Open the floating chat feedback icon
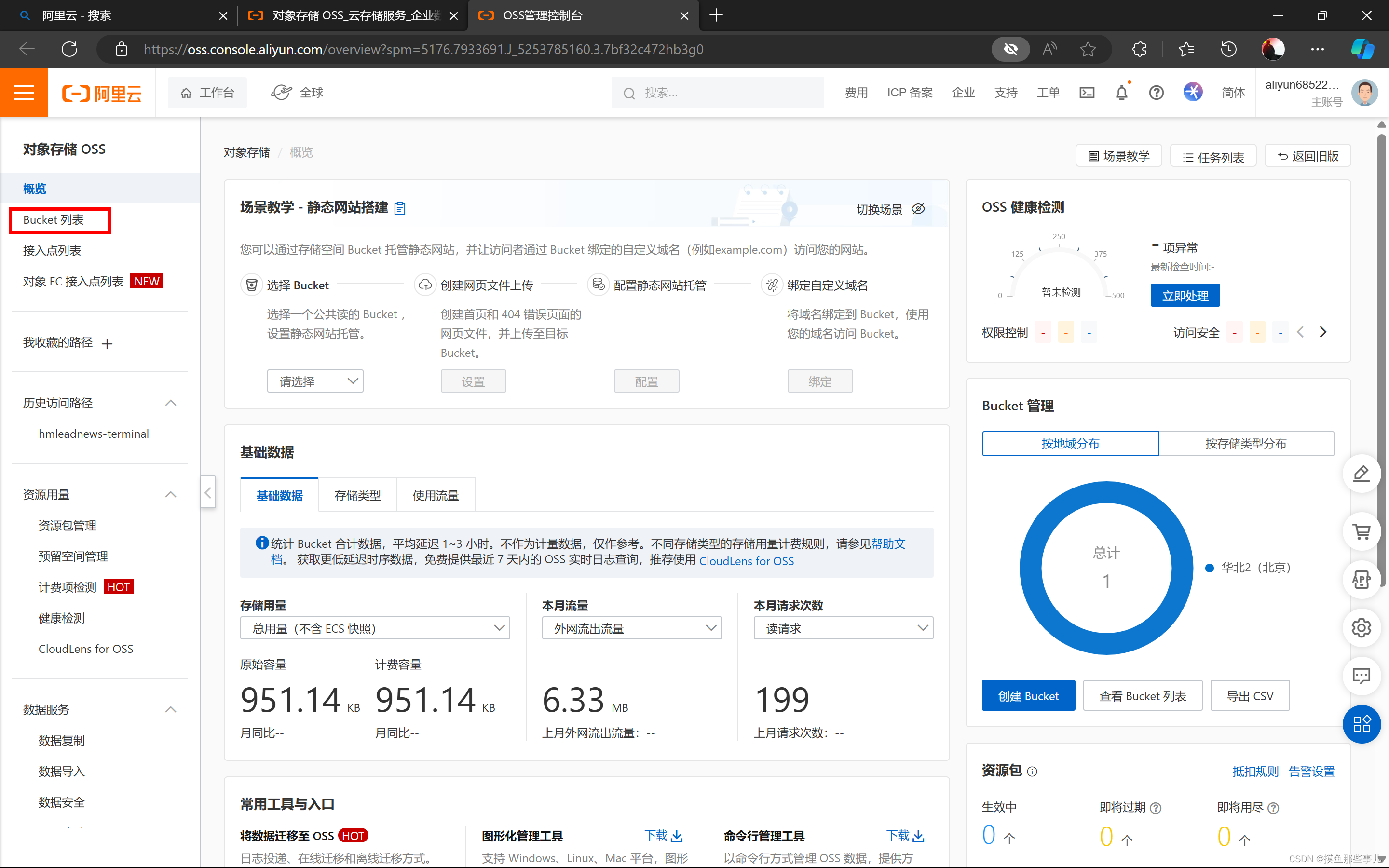The width and height of the screenshot is (1389, 868). click(x=1362, y=676)
